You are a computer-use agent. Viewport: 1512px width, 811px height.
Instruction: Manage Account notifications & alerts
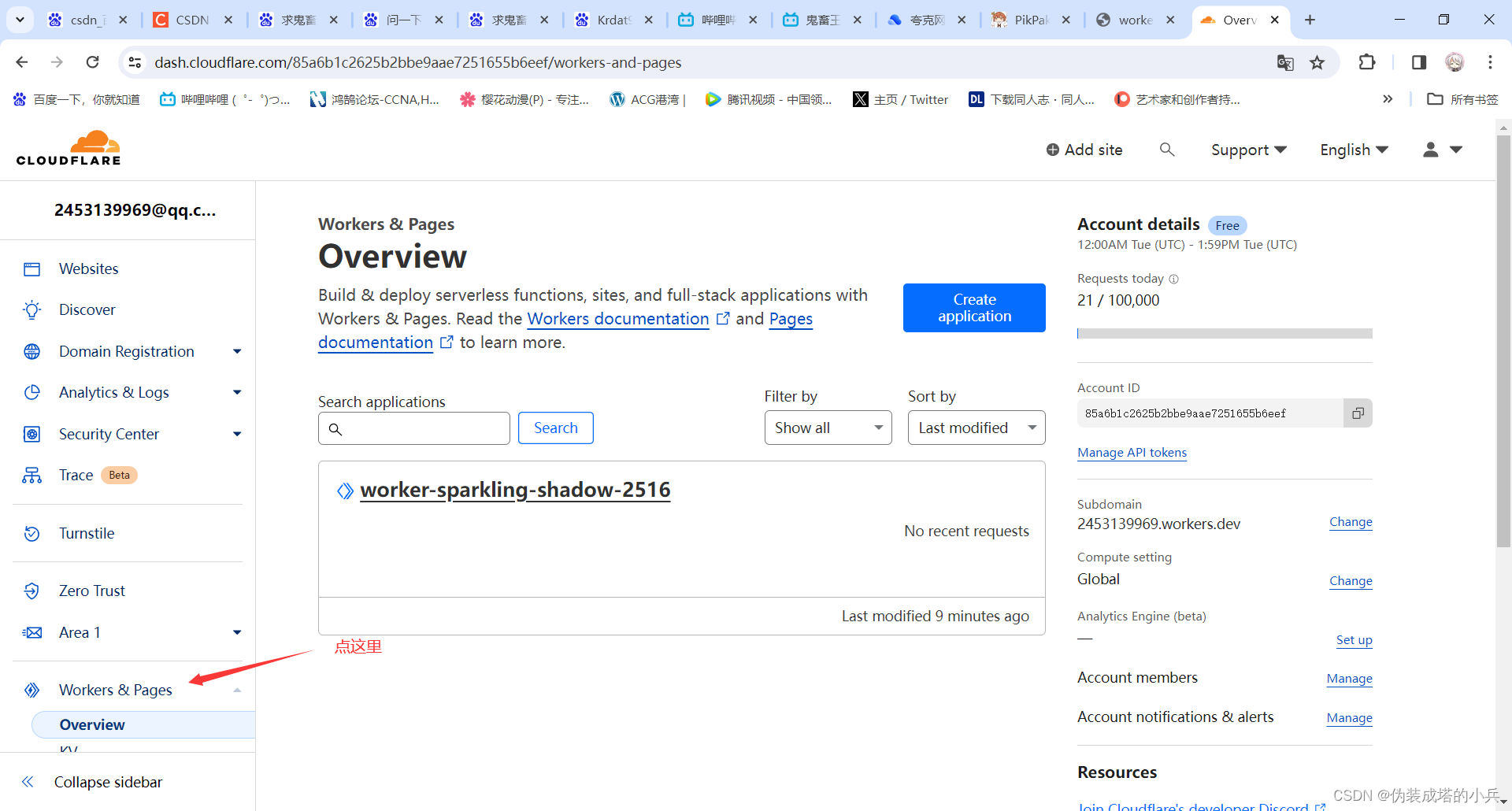tap(1349, 718)
